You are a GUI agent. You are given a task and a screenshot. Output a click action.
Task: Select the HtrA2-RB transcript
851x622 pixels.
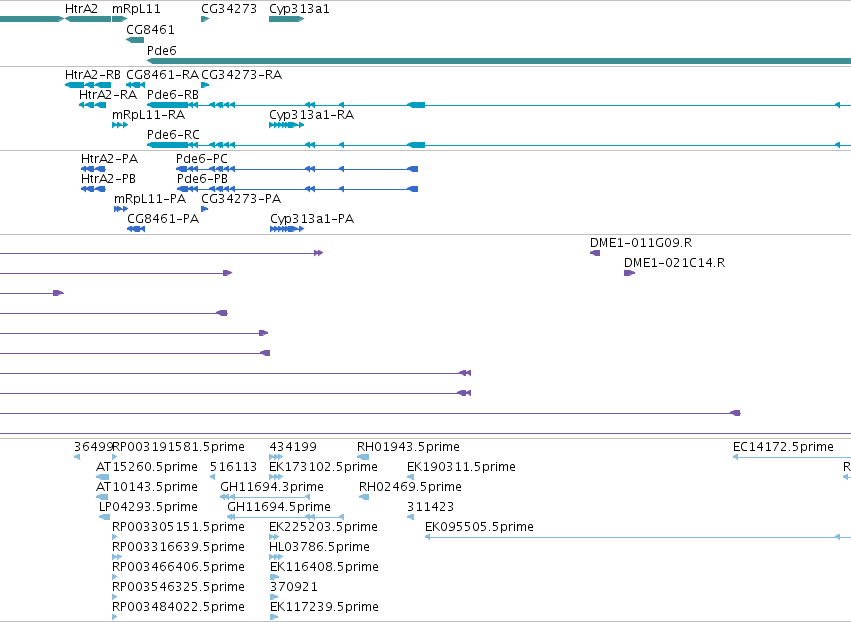88,85
